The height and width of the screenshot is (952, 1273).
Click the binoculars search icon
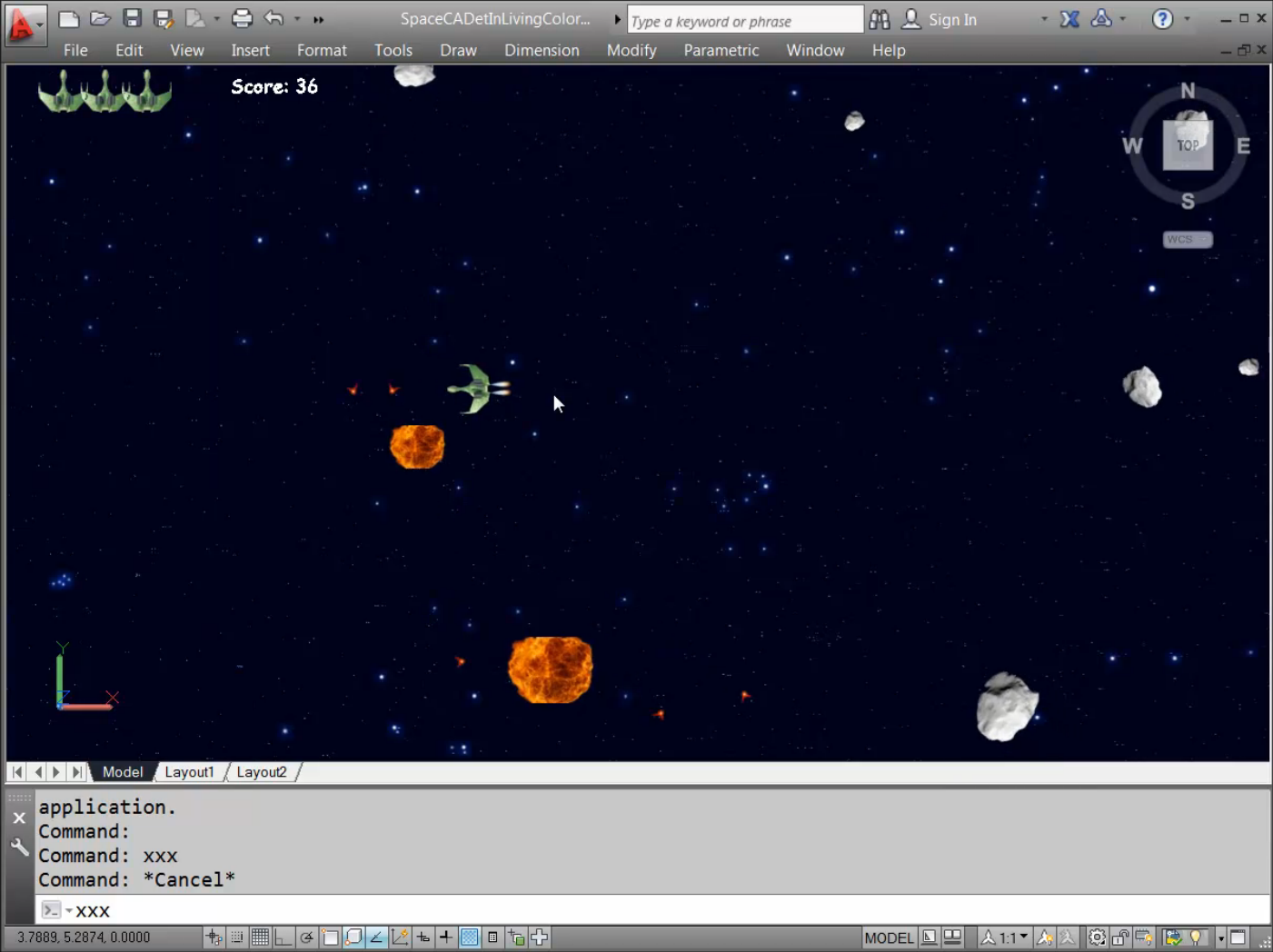tap(879, 19)
